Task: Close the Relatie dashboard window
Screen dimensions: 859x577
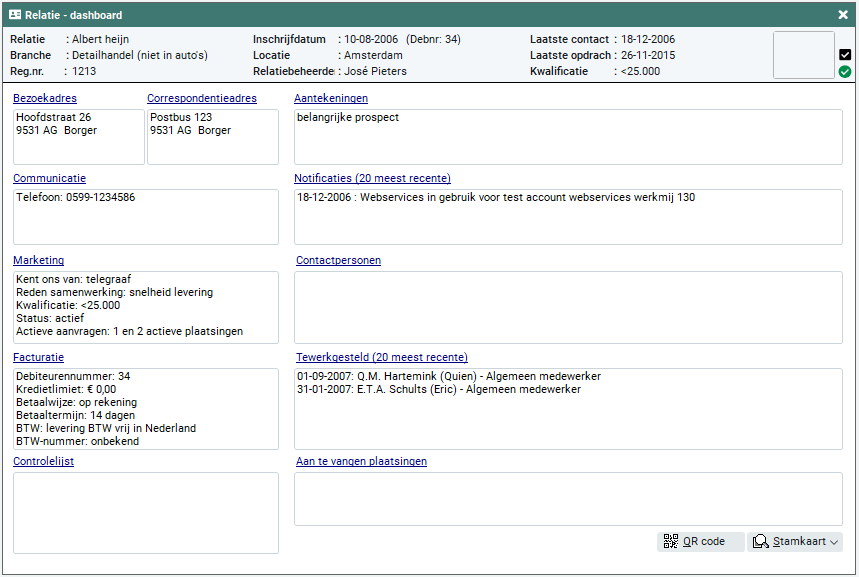Action: (843, 14)
